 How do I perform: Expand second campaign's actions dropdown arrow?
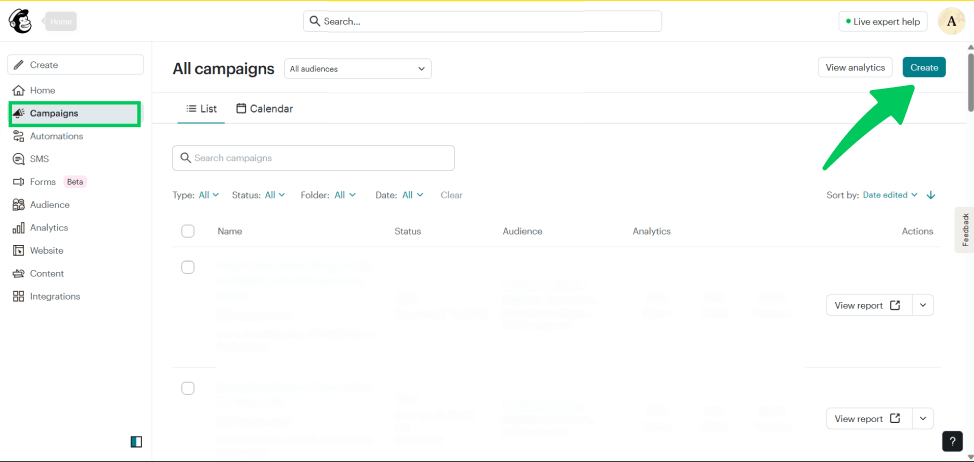923,419
